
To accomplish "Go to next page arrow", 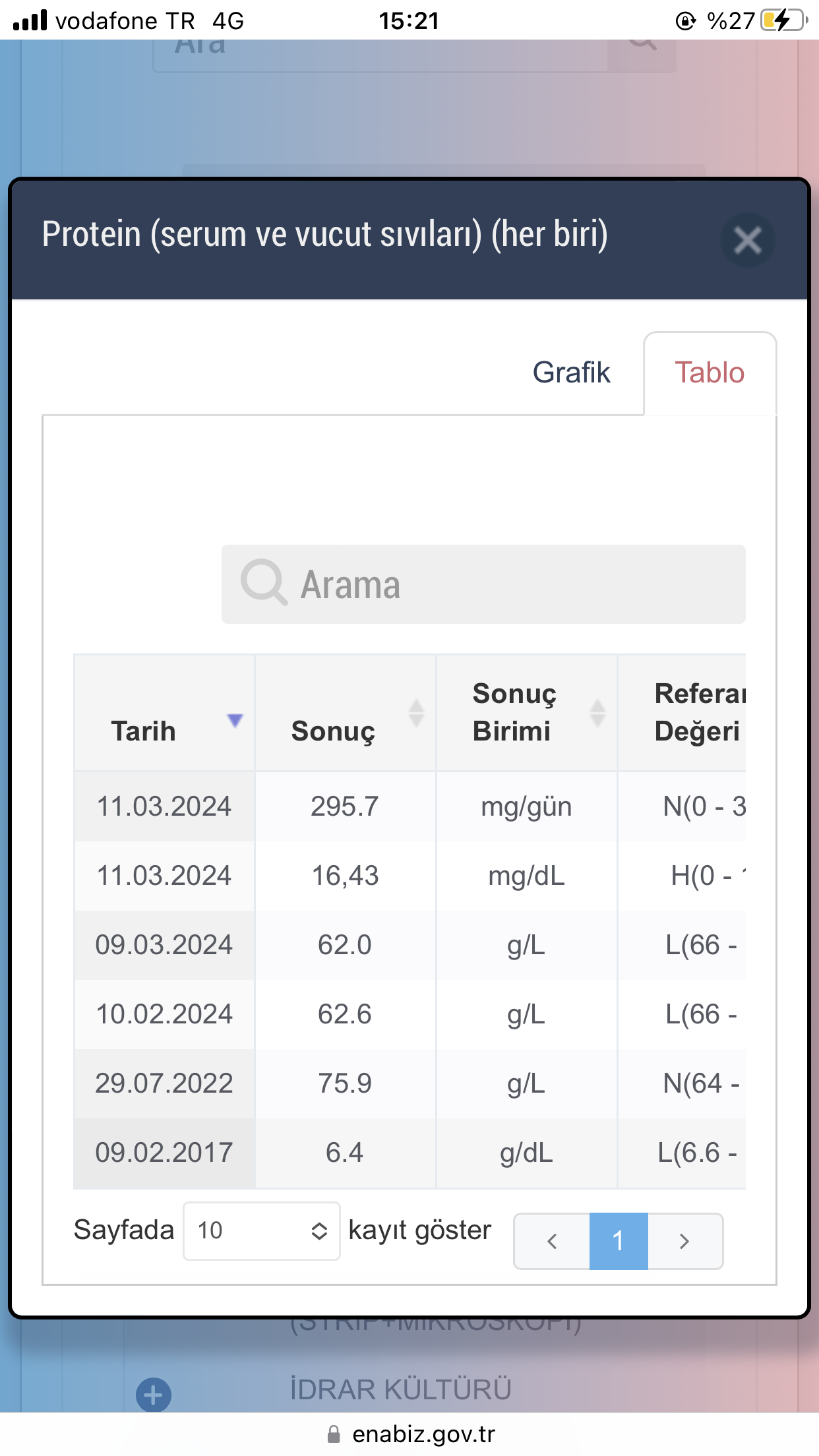I will click(684, 1241).
